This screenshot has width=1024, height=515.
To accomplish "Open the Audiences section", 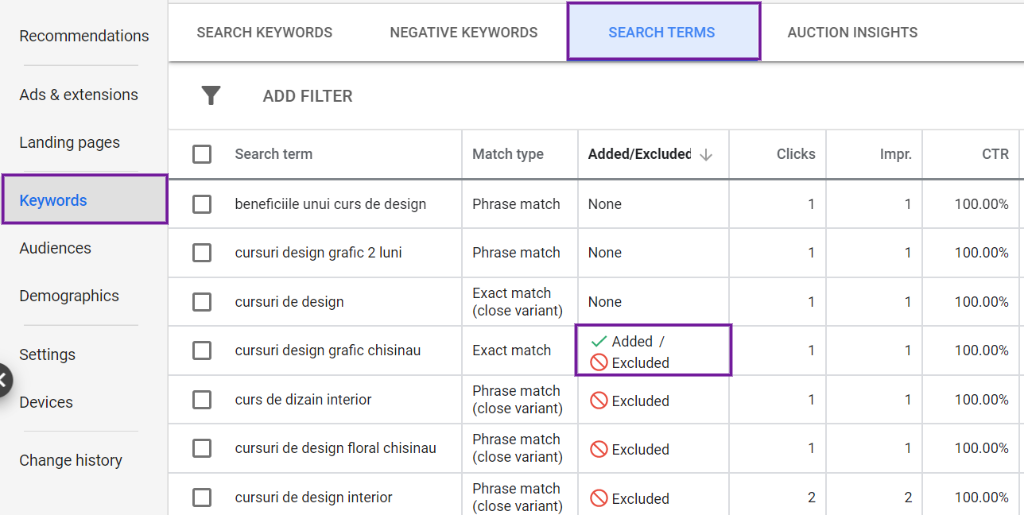I will pos(56,248).
